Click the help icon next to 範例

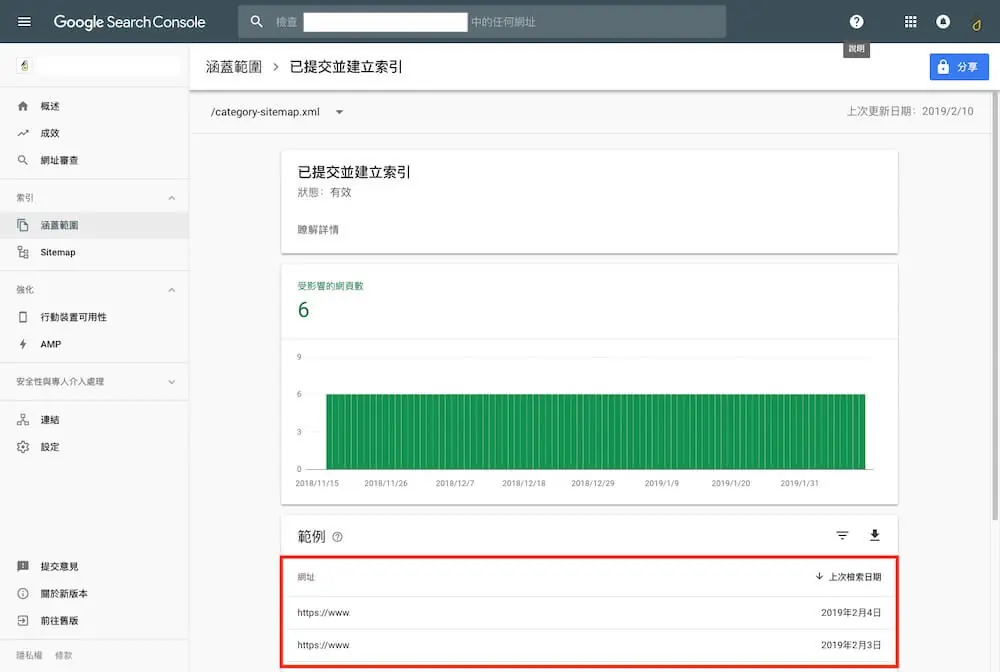337,537
